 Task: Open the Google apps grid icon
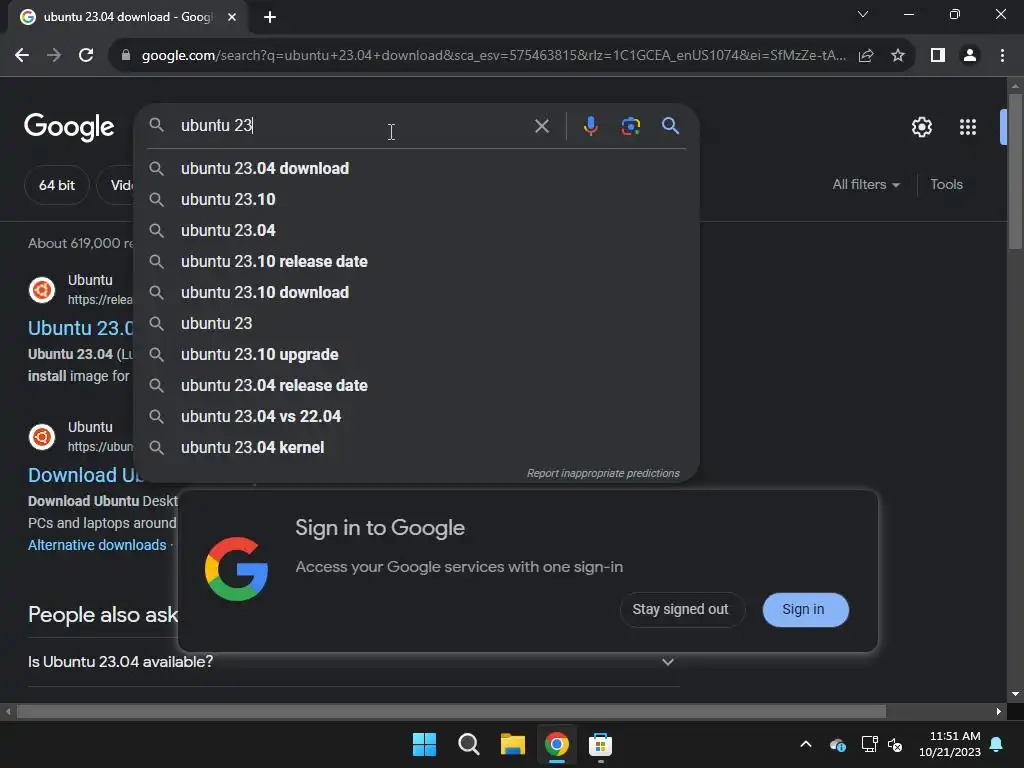point(968,127)
